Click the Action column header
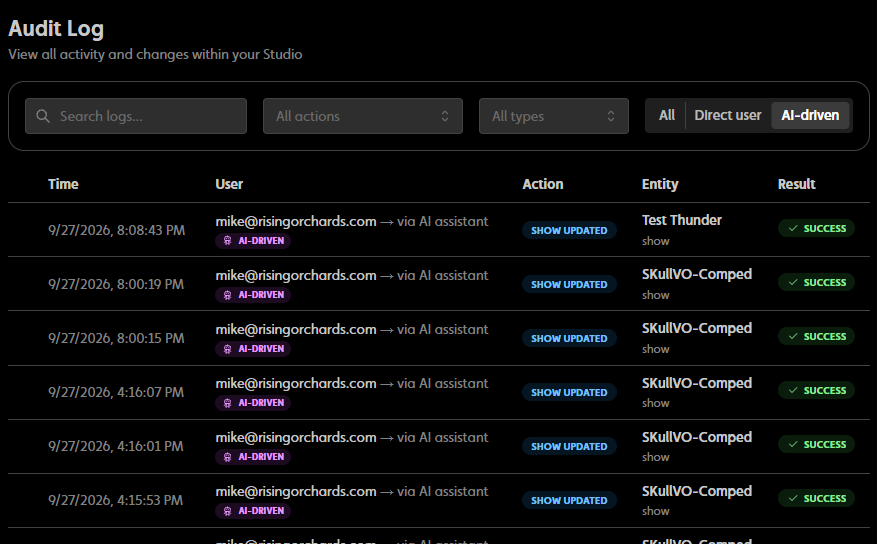This screenshot has width=877, height=544. [543, 184]
